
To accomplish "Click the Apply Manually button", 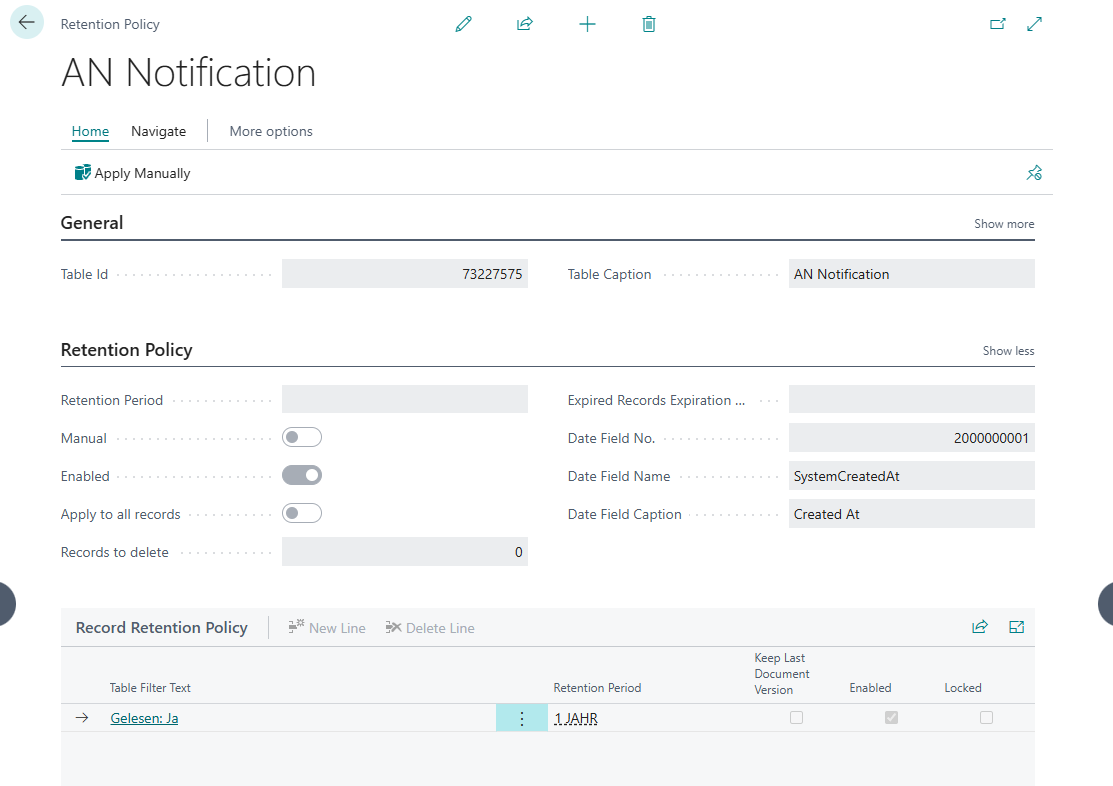I will (132, 173).
